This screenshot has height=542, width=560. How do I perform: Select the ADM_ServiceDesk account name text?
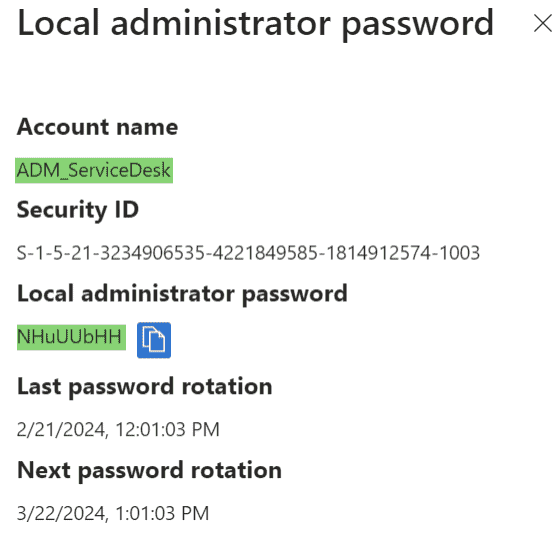pos(94,170)
